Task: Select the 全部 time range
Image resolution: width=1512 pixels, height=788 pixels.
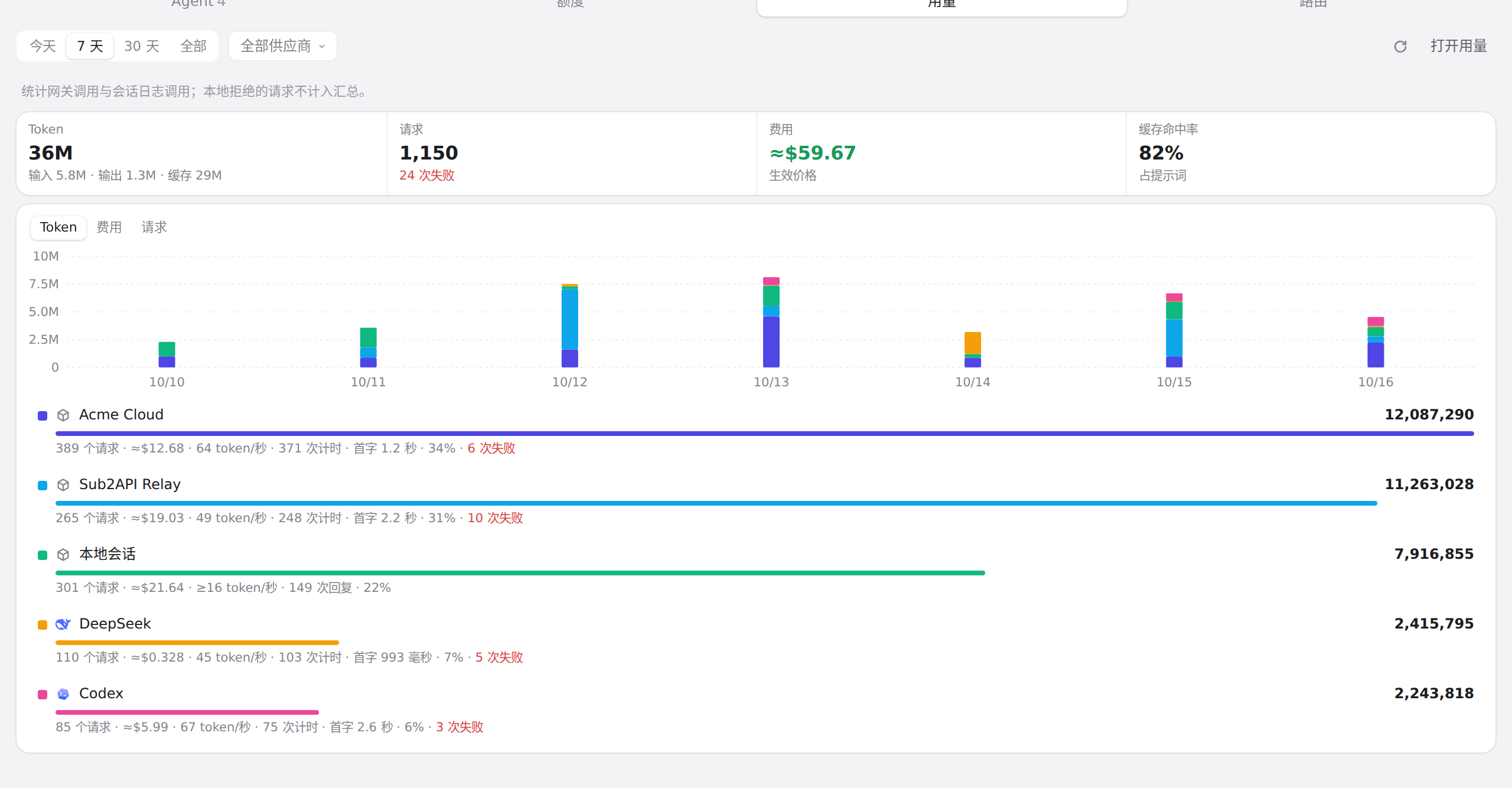Action: (193, 46)
